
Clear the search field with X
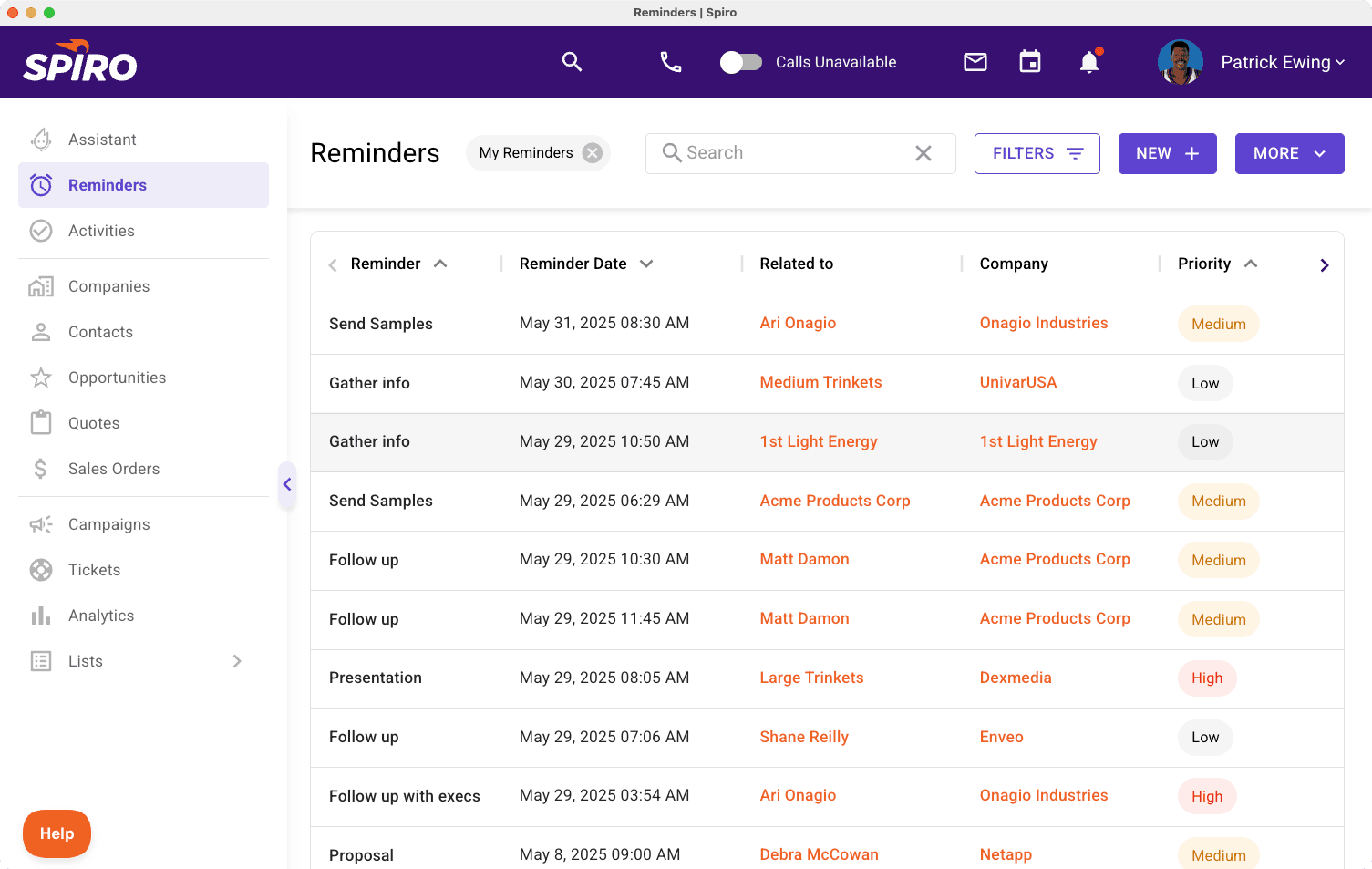923,153
